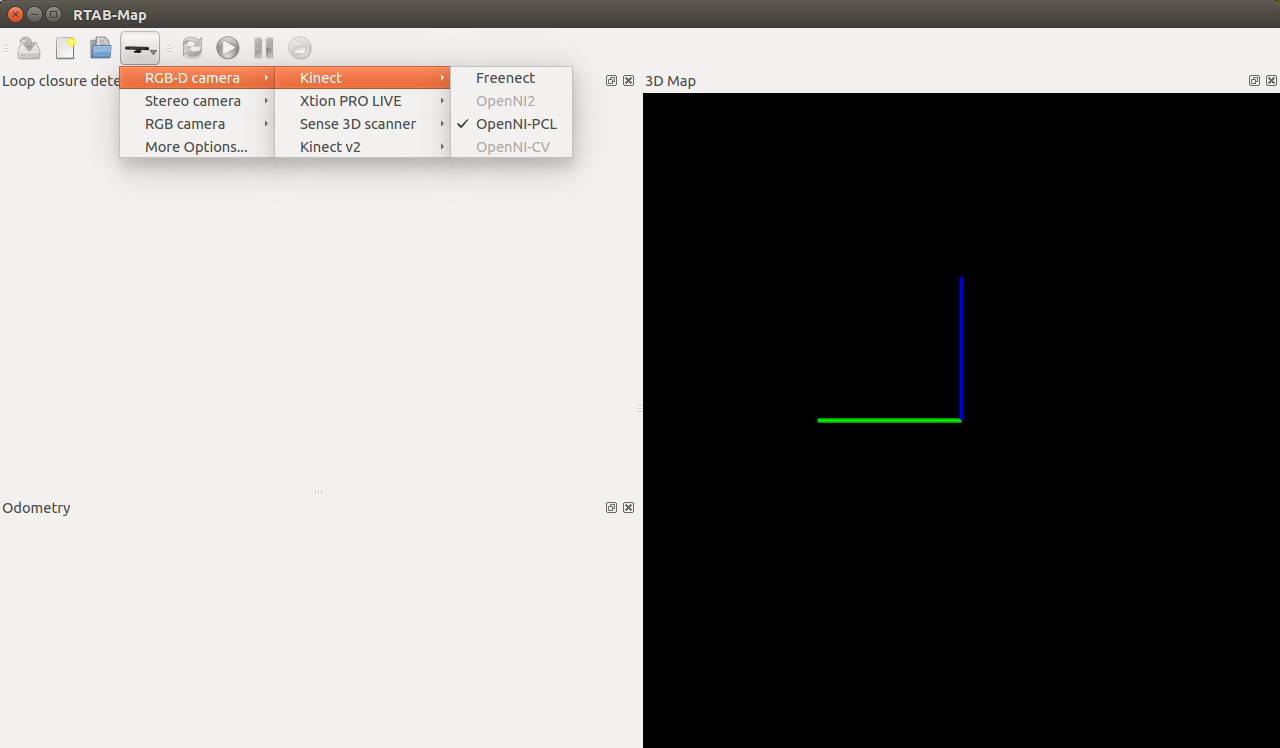Click inside the black 3D Map viewport
This screenshot has height=748, width=1280.
961,420
